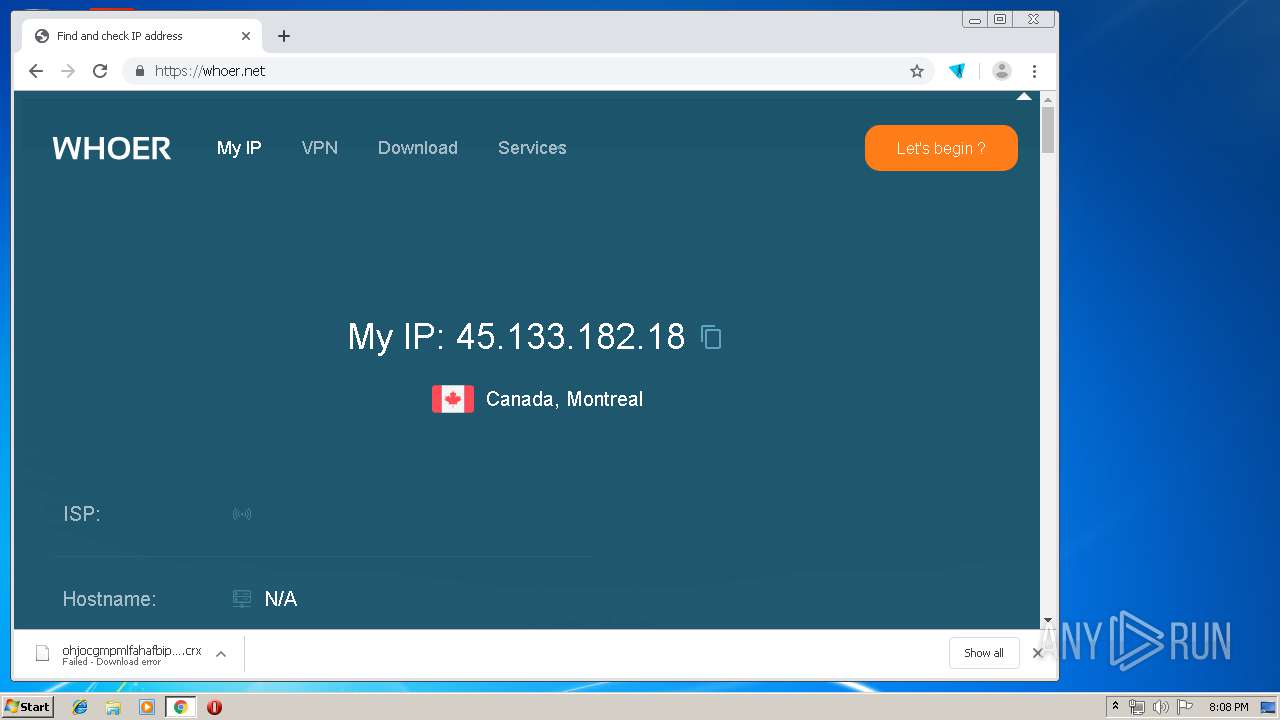Click the Canada, Montreal location text
This screenshot has width=1280, height=720.
(564, 399)
